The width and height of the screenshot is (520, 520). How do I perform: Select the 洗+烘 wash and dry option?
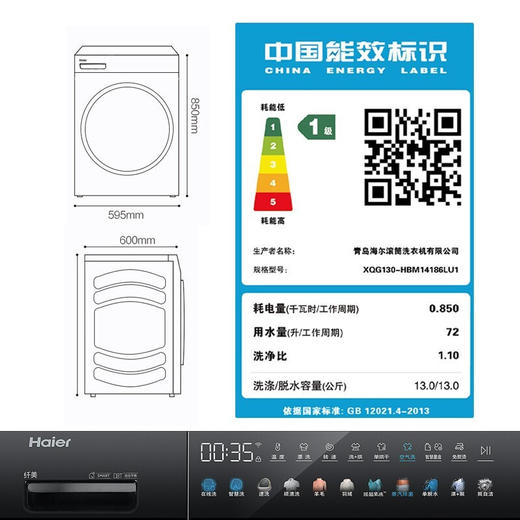355,451
